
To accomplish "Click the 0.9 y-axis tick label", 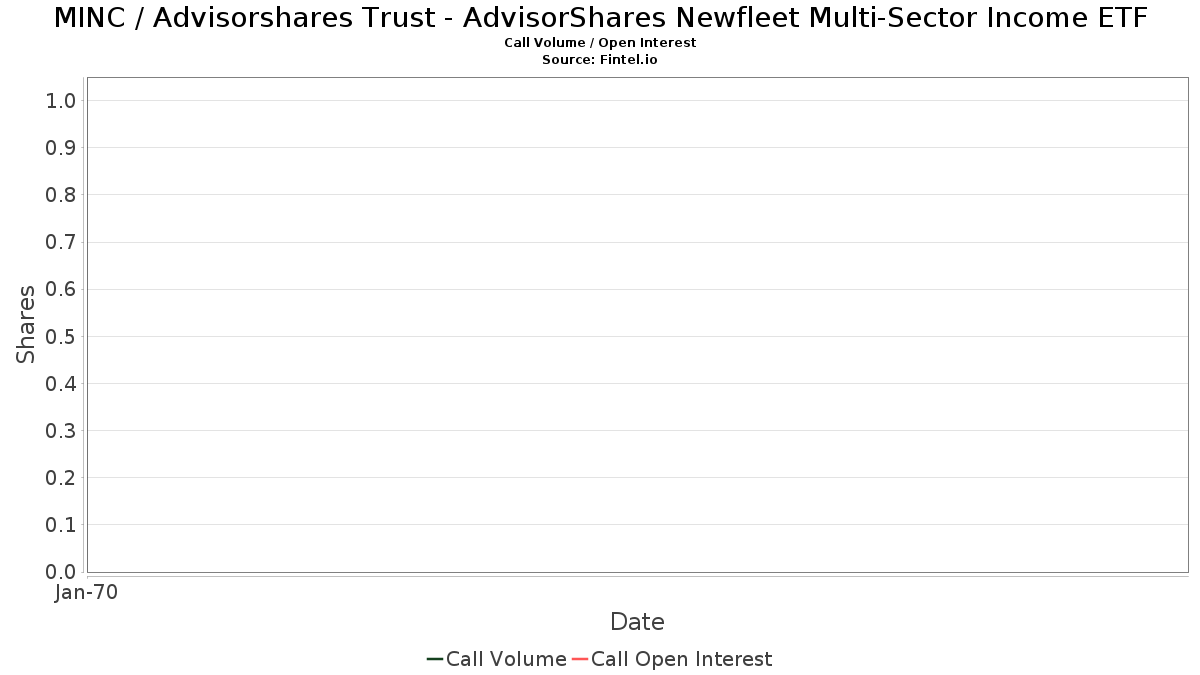I will point(61,147).
